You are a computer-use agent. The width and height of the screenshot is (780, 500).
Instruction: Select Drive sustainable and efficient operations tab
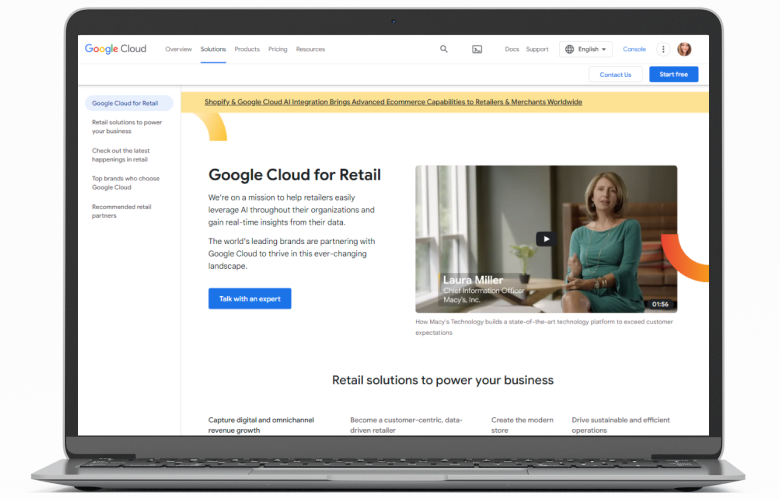(x=620, y=425)
